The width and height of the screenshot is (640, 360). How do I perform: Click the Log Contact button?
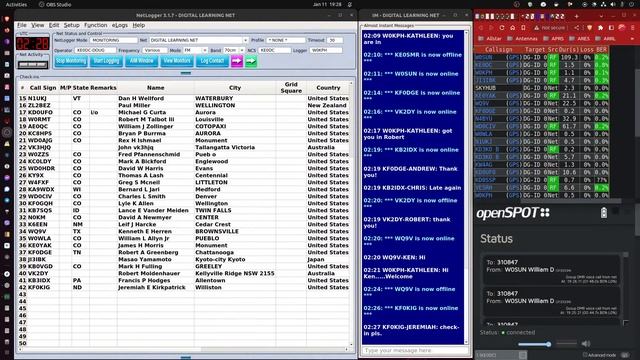coord(212,61)
